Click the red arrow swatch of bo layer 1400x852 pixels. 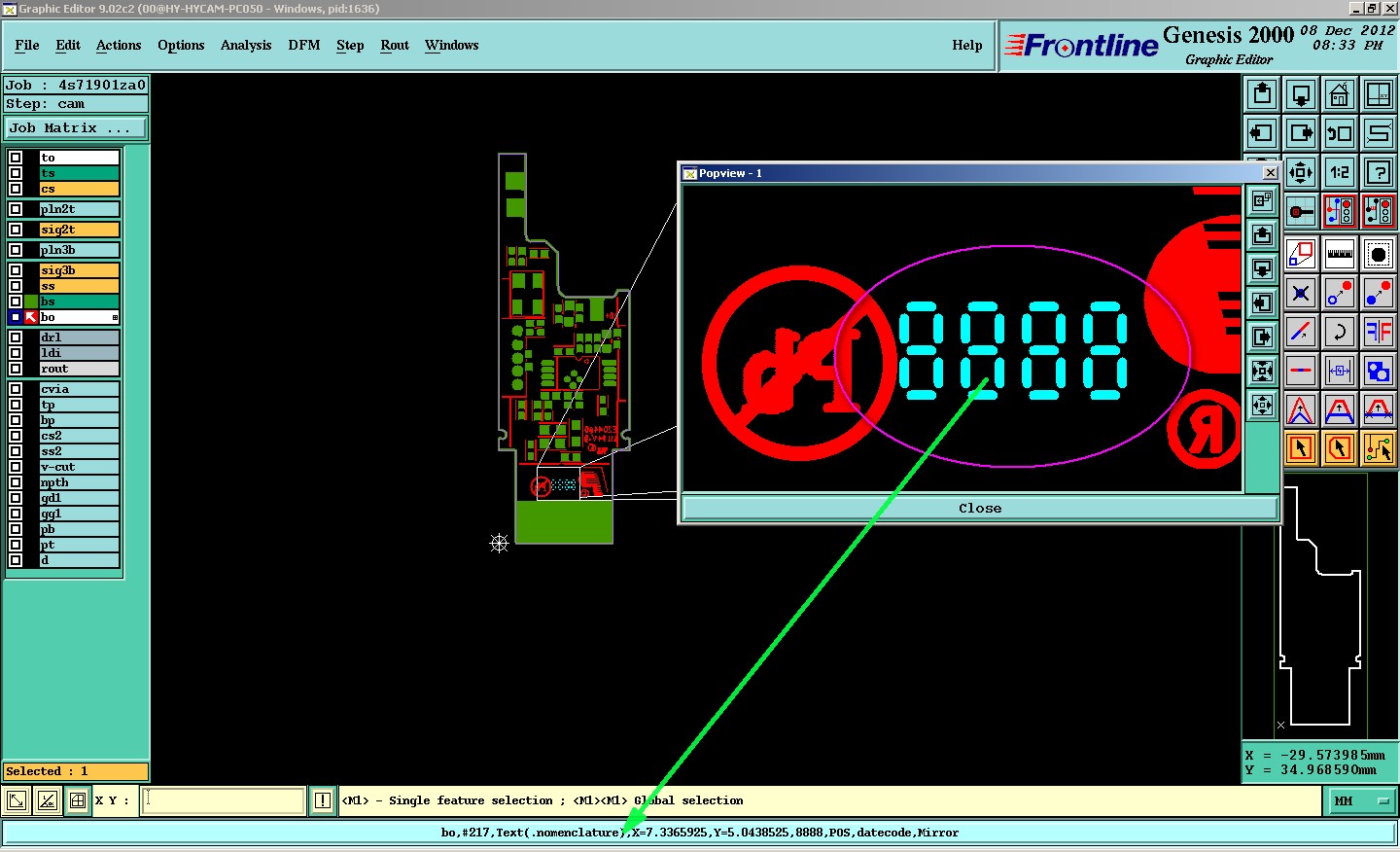click(31, 317)
